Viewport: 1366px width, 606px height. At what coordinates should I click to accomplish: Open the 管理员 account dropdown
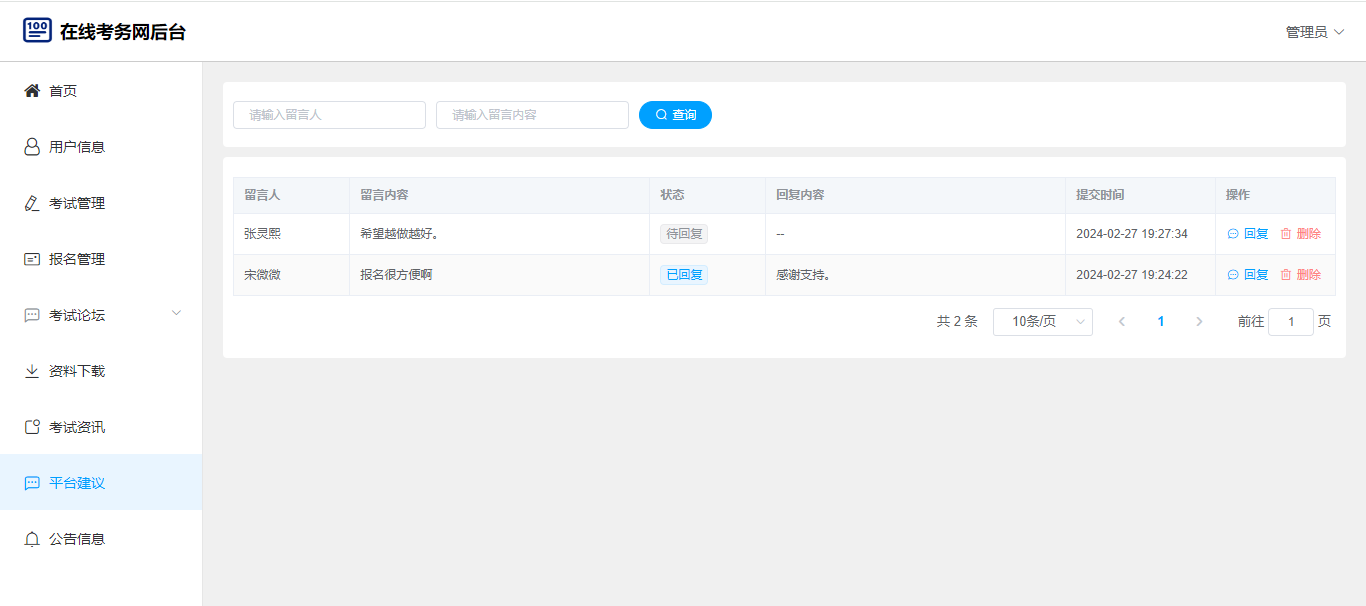point(1314,32)
